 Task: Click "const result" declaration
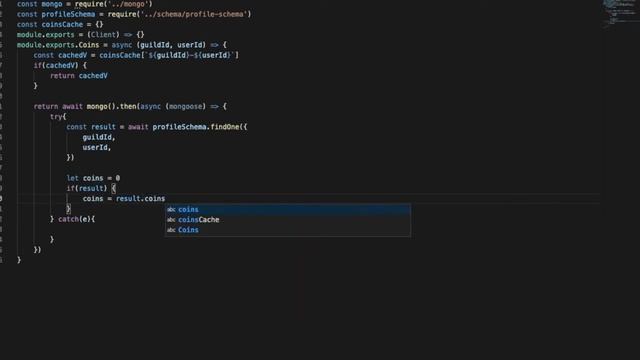[x=91, y=127]
